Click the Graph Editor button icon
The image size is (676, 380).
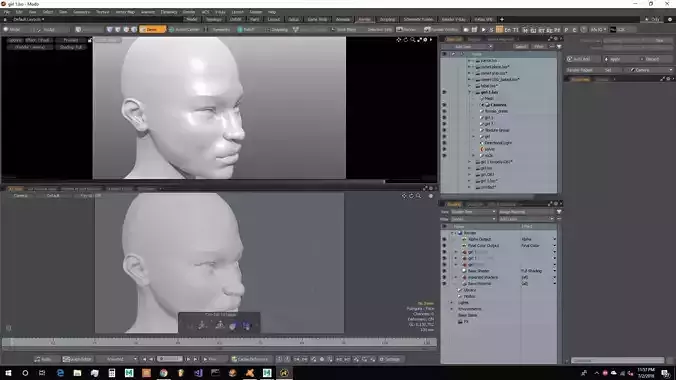[66, 359]
